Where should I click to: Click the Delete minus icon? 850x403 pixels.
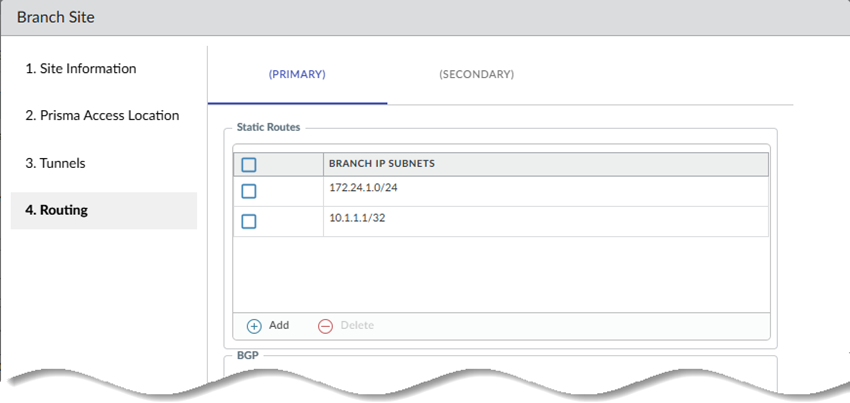[x=325, y=326]
